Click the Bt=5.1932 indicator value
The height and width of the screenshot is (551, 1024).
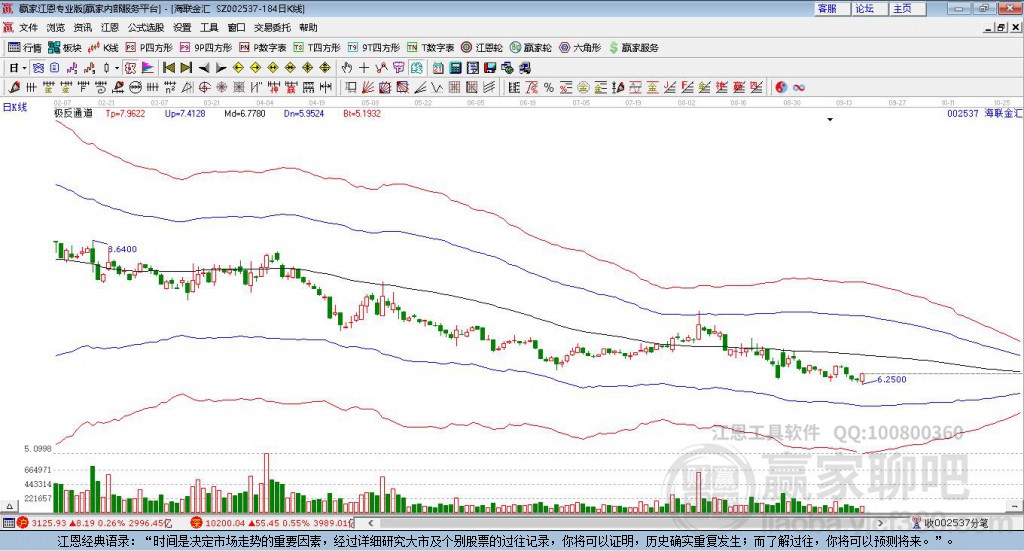[362, 114]
